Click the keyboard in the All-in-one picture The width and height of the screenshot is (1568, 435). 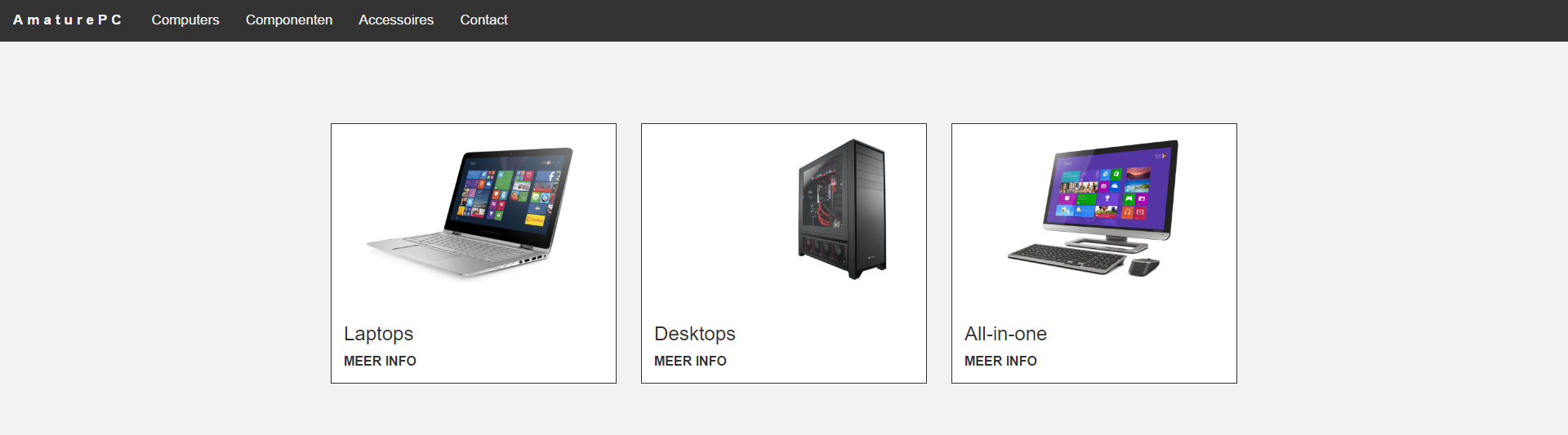(x=1067, y=258)
